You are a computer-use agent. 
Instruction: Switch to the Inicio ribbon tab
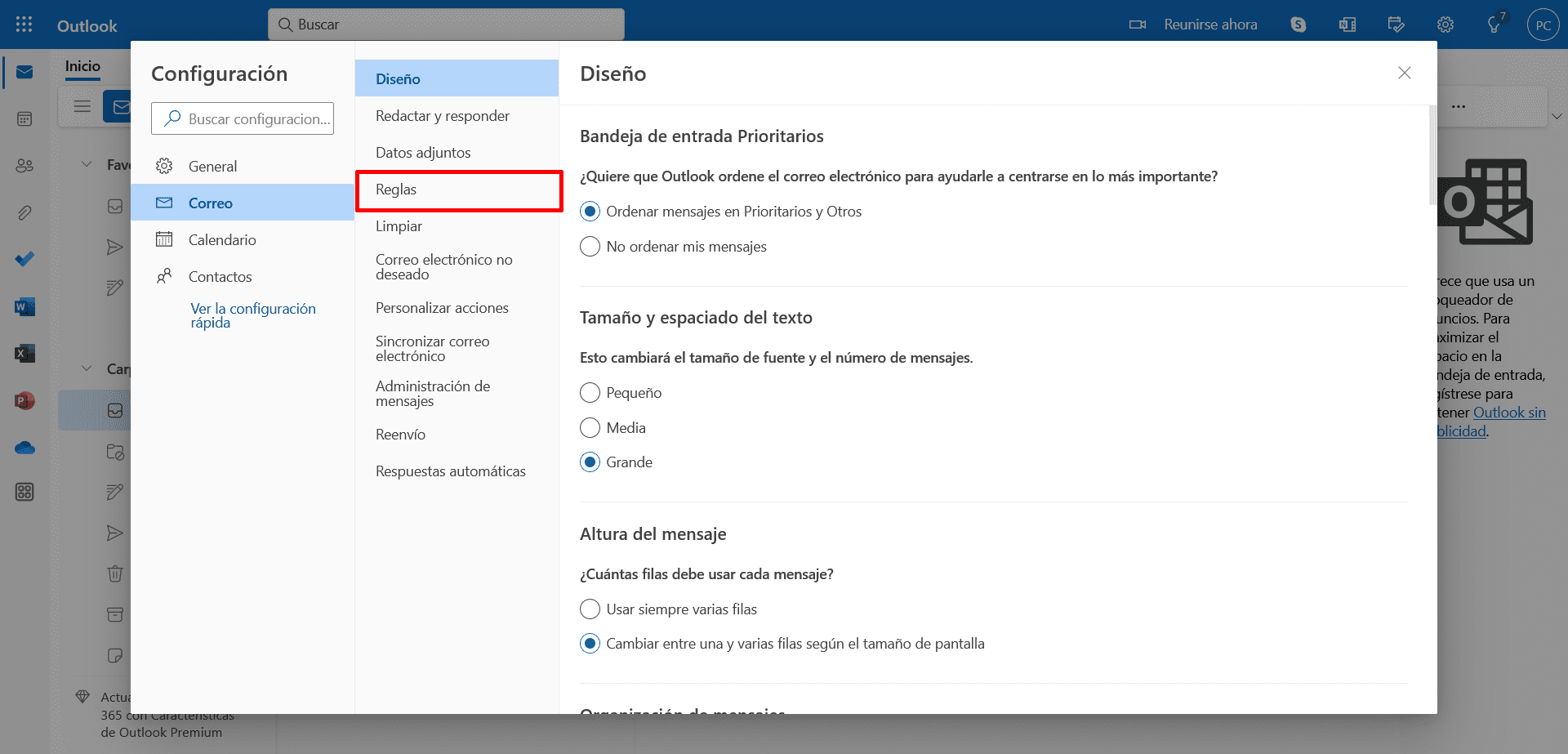click(82, 66)
